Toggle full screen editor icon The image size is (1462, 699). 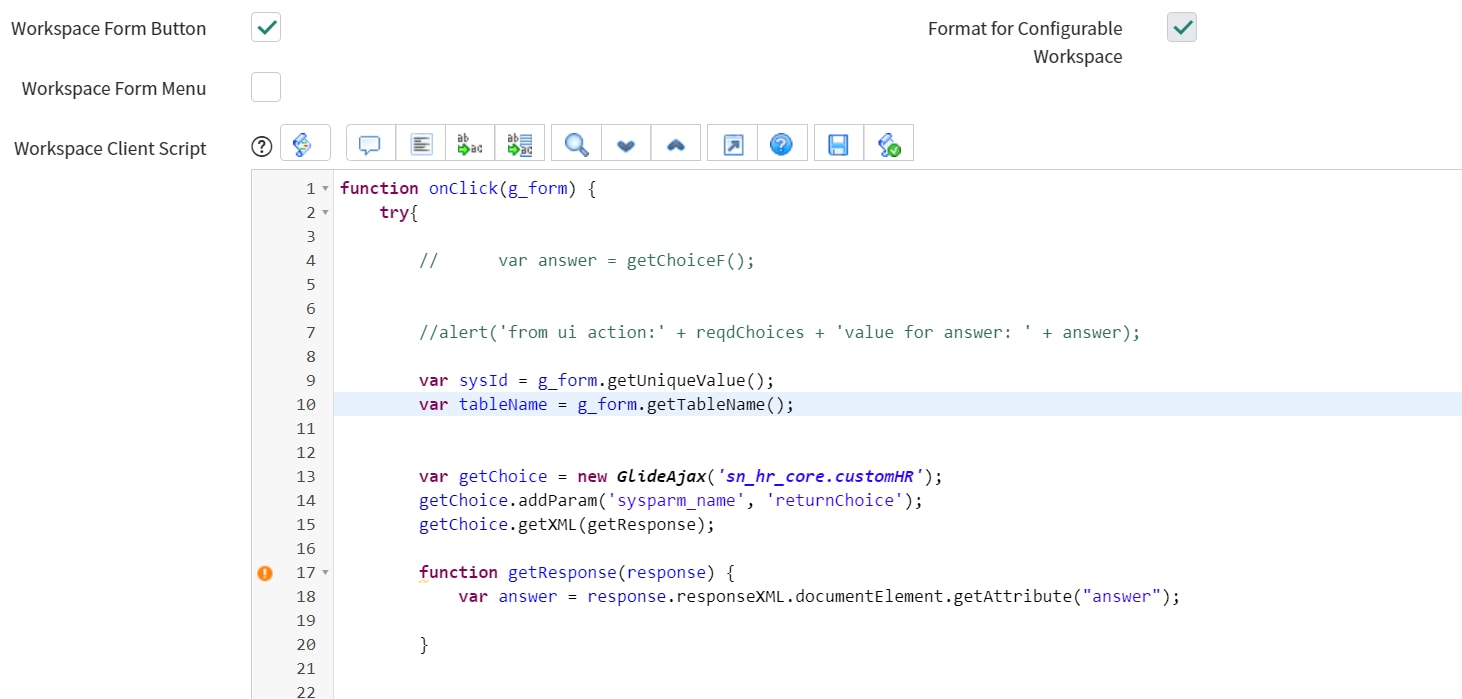(731, 142)
